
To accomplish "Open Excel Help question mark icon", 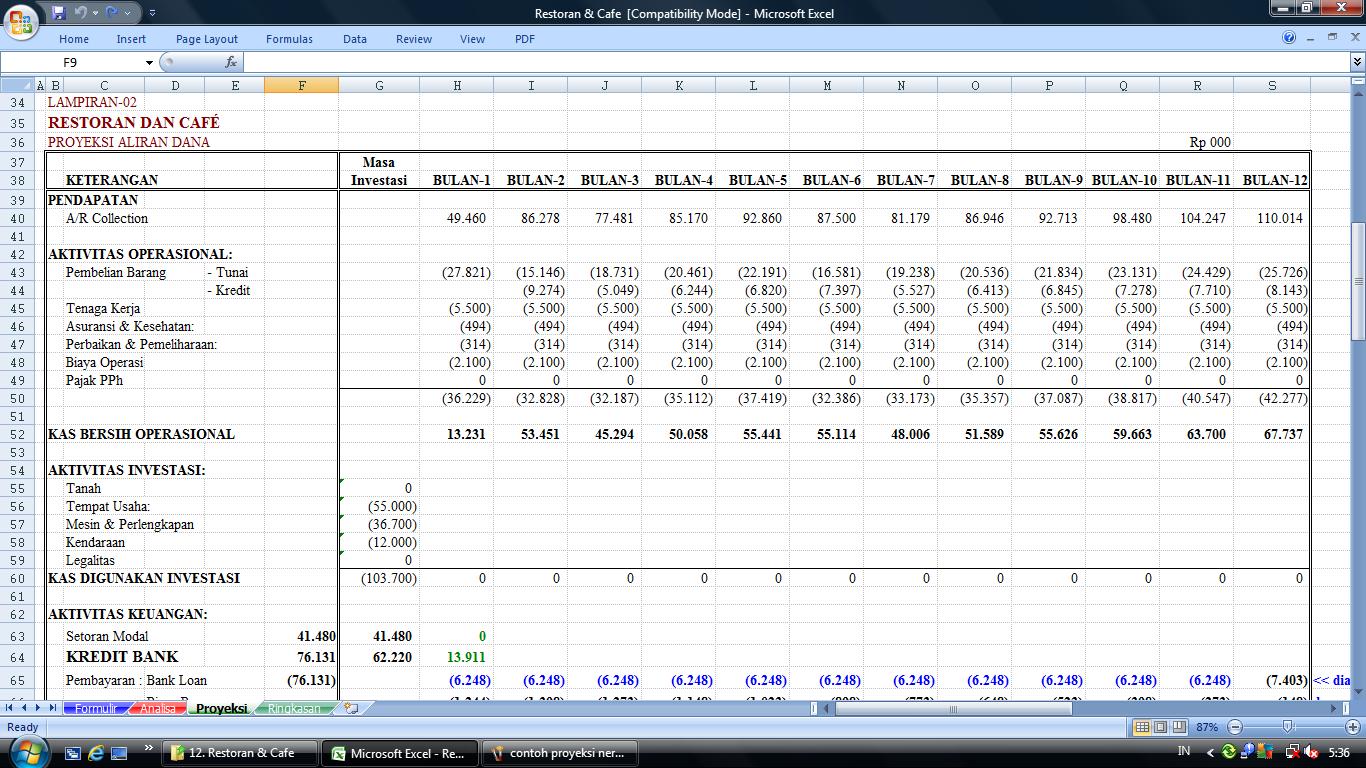I will (1289, 38).
